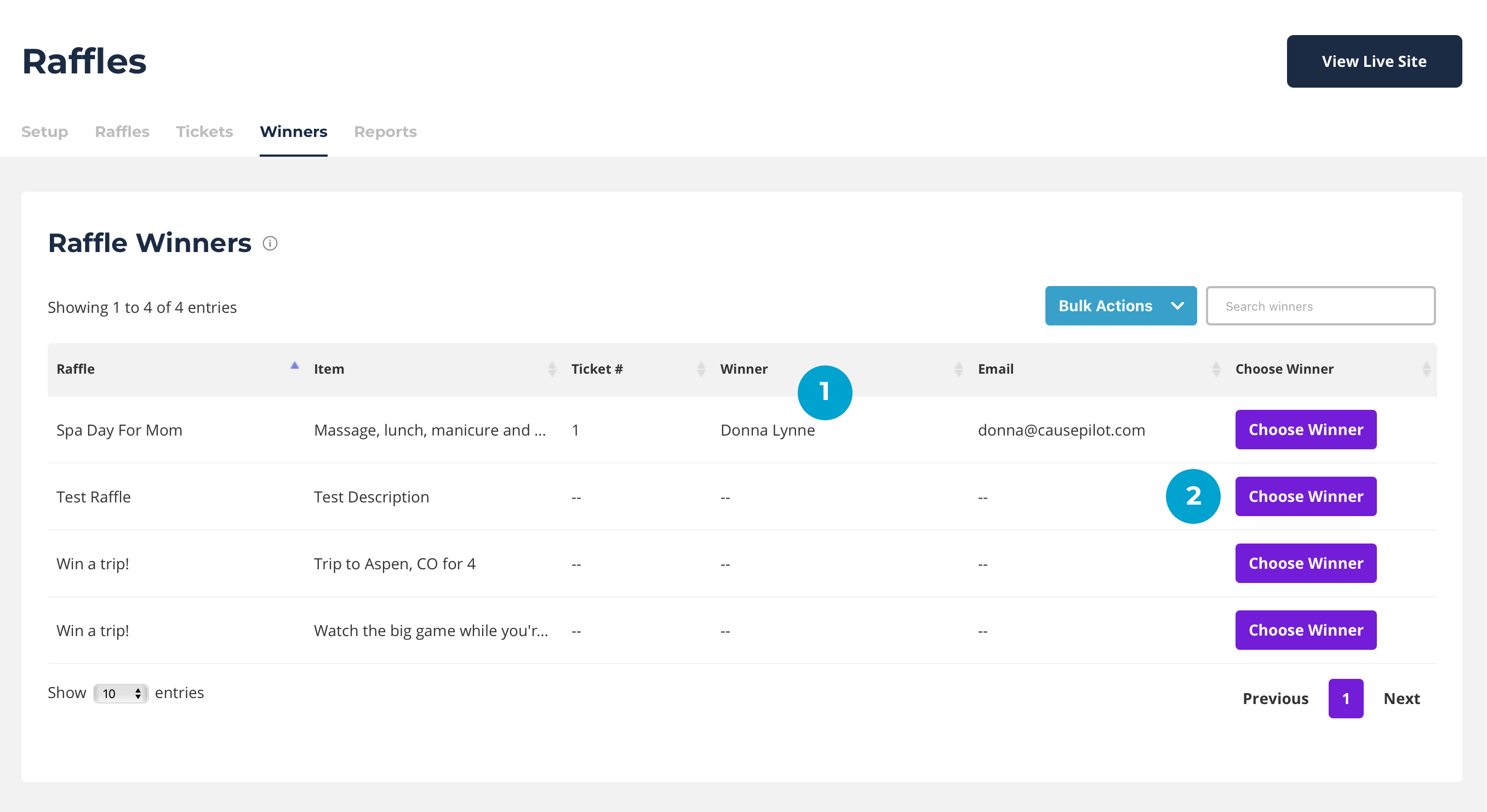Focus the Search winners field

(1320, 306)
